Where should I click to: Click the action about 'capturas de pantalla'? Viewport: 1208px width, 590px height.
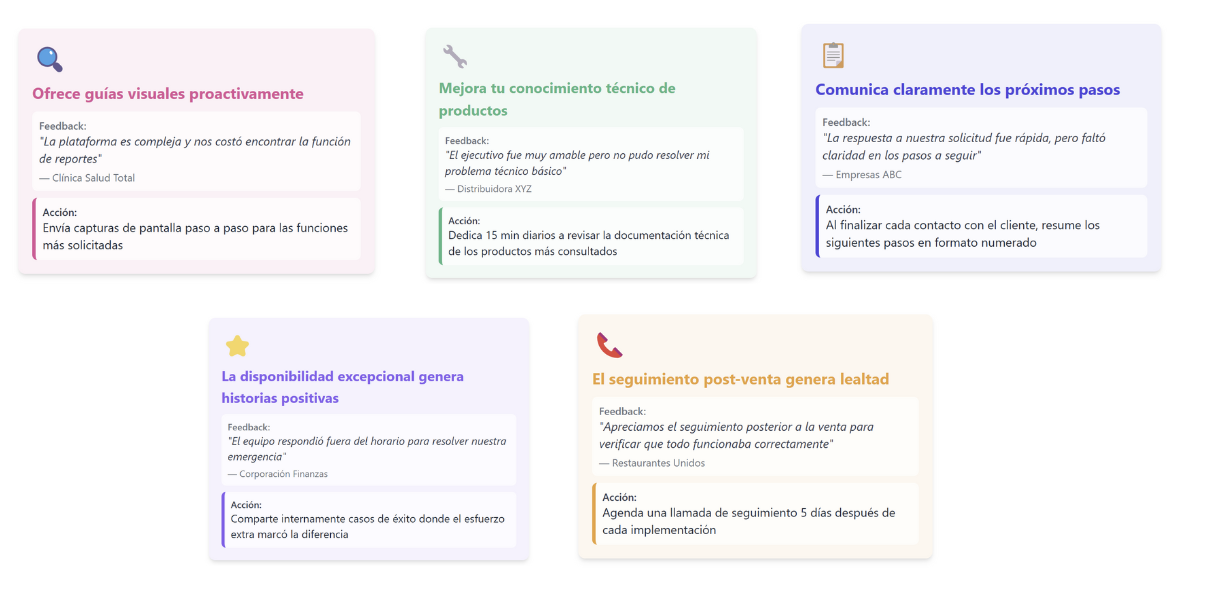tap(195, 236)
